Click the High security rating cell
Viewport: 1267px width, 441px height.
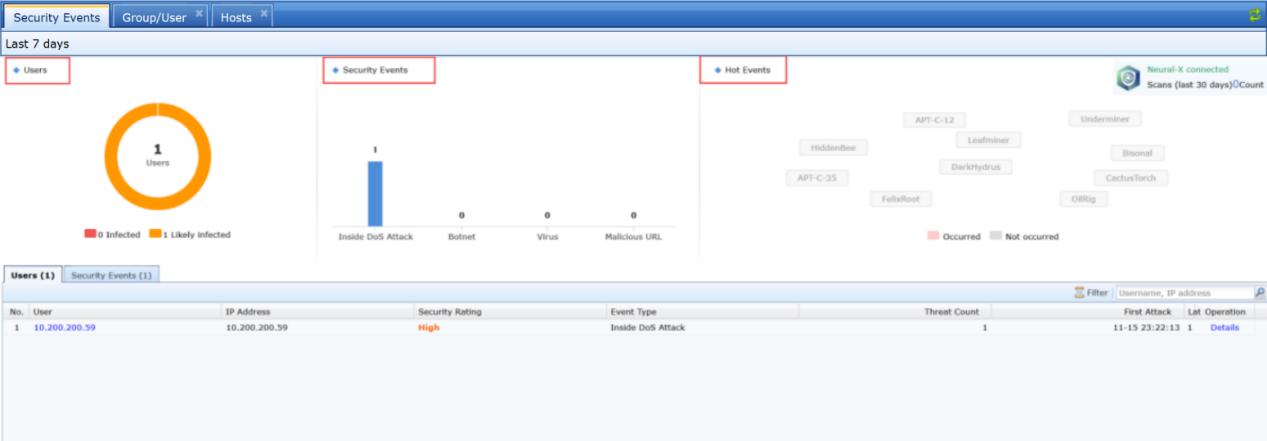pos(429,327)
